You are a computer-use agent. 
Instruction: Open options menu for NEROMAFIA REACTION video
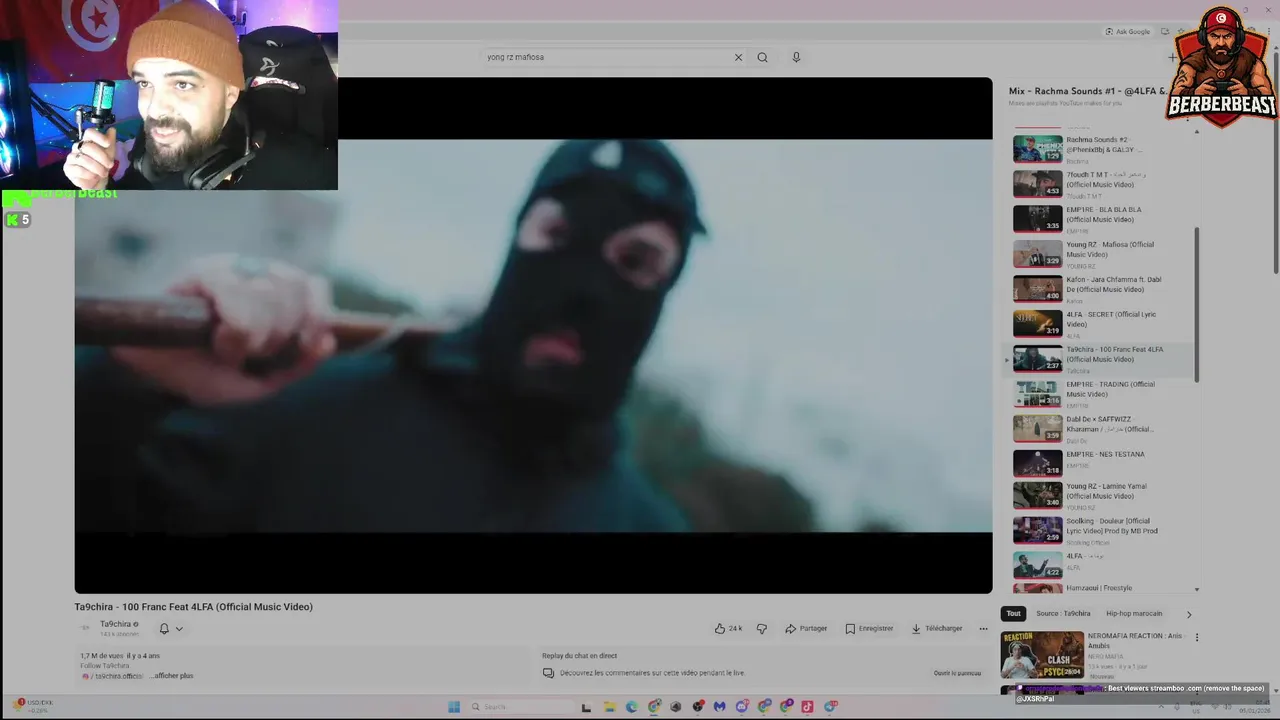tap(1196, 637)
